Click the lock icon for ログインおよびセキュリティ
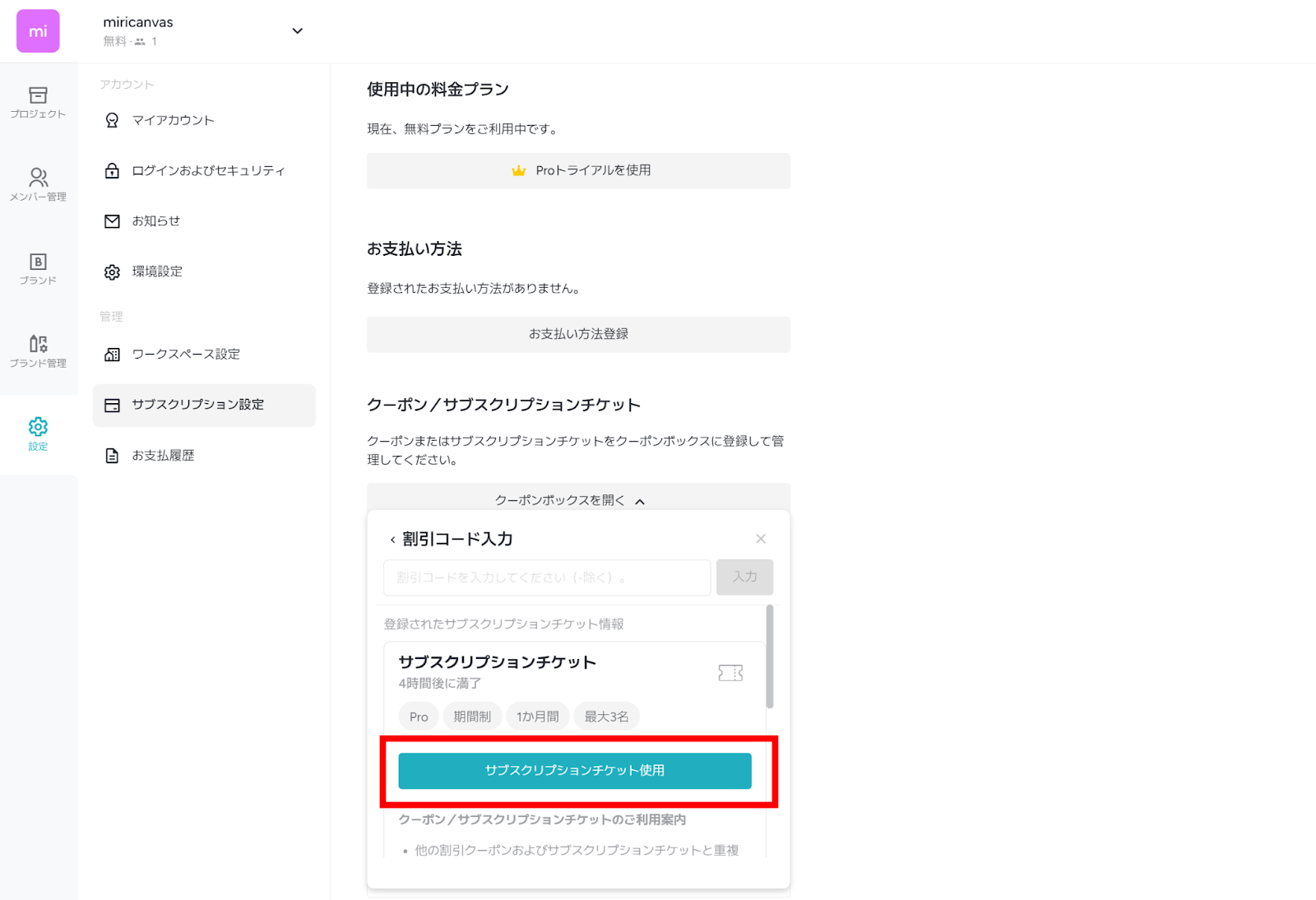 [112, 170]
